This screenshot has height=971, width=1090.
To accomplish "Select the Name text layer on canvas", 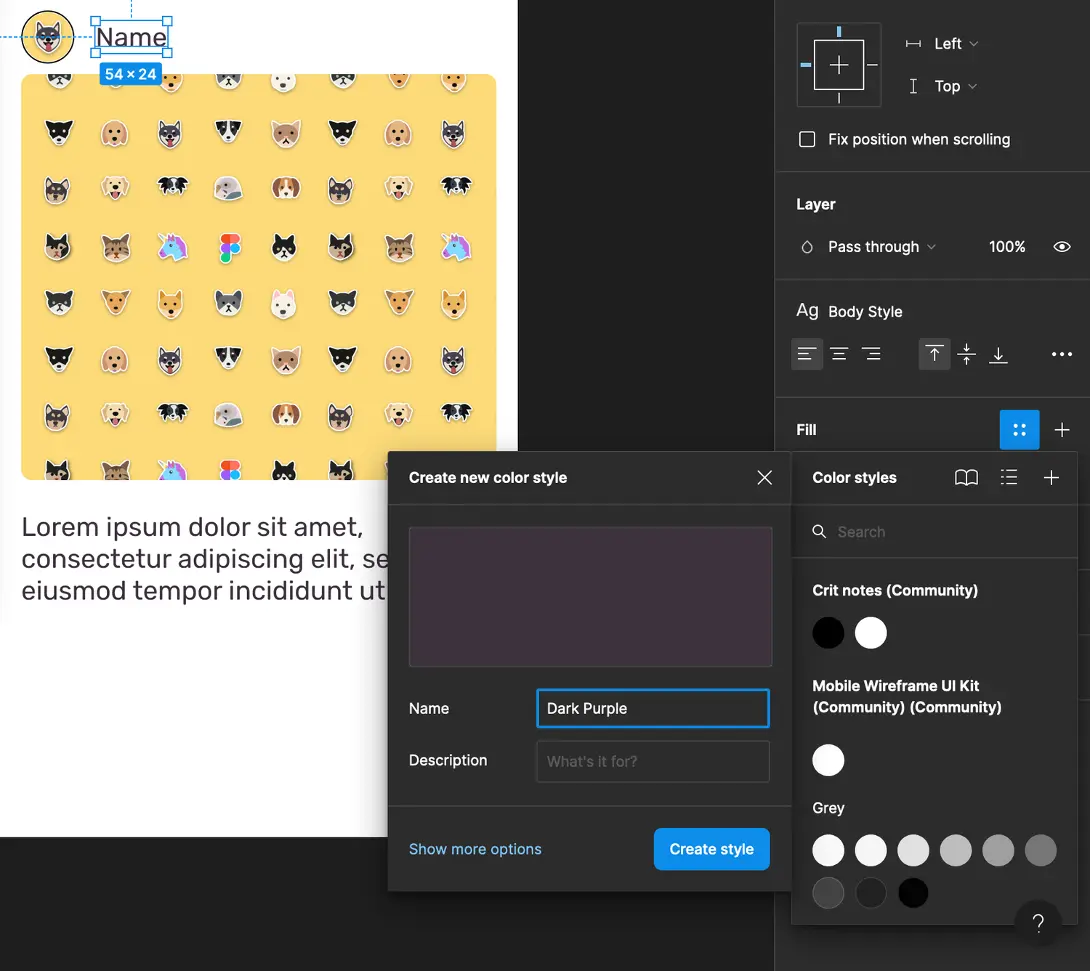I will [131, 37].
